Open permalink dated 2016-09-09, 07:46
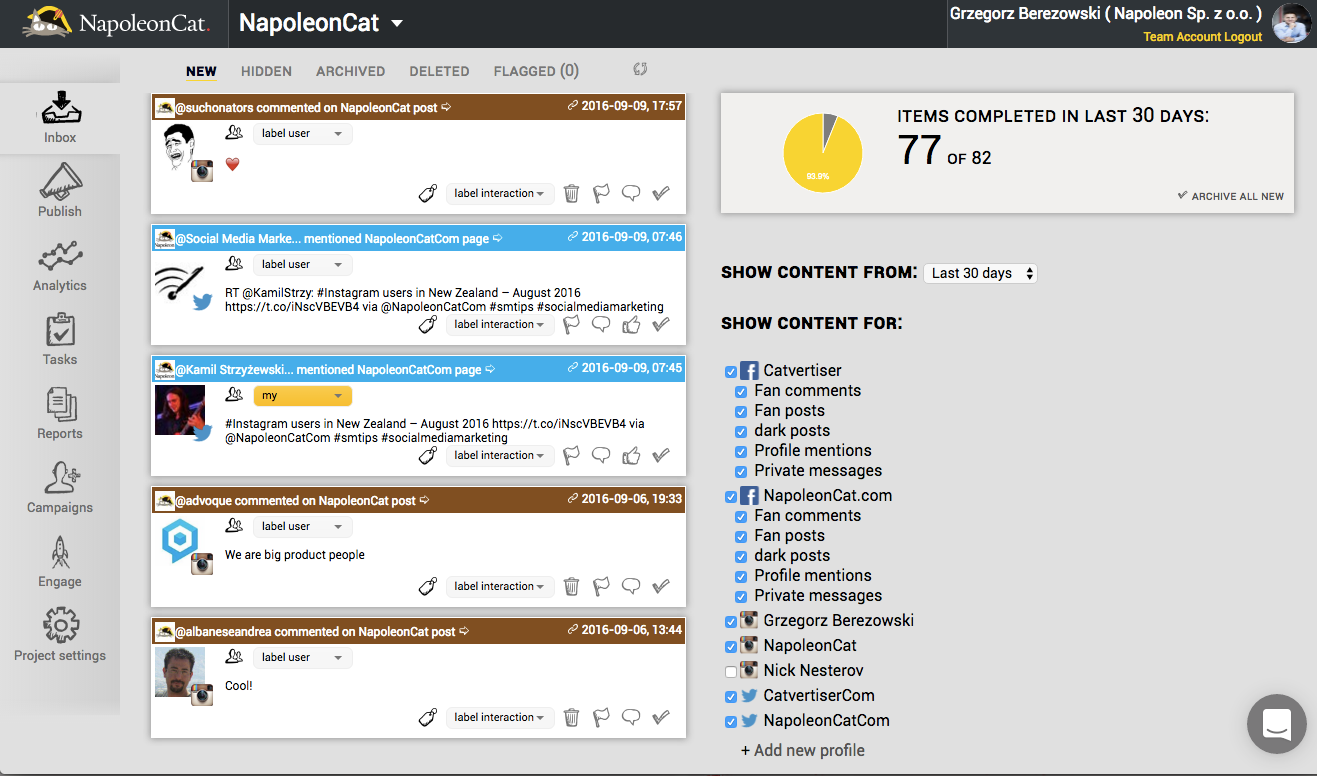Viewport: 1317px width, 776px height. (x=625, y=236)
